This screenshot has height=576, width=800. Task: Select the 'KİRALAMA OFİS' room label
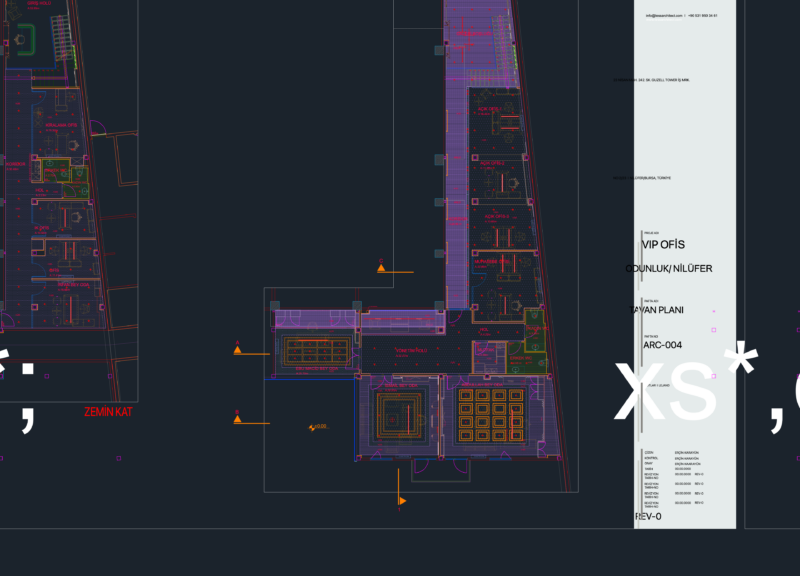pyautogui.click(x=61, y=125)
